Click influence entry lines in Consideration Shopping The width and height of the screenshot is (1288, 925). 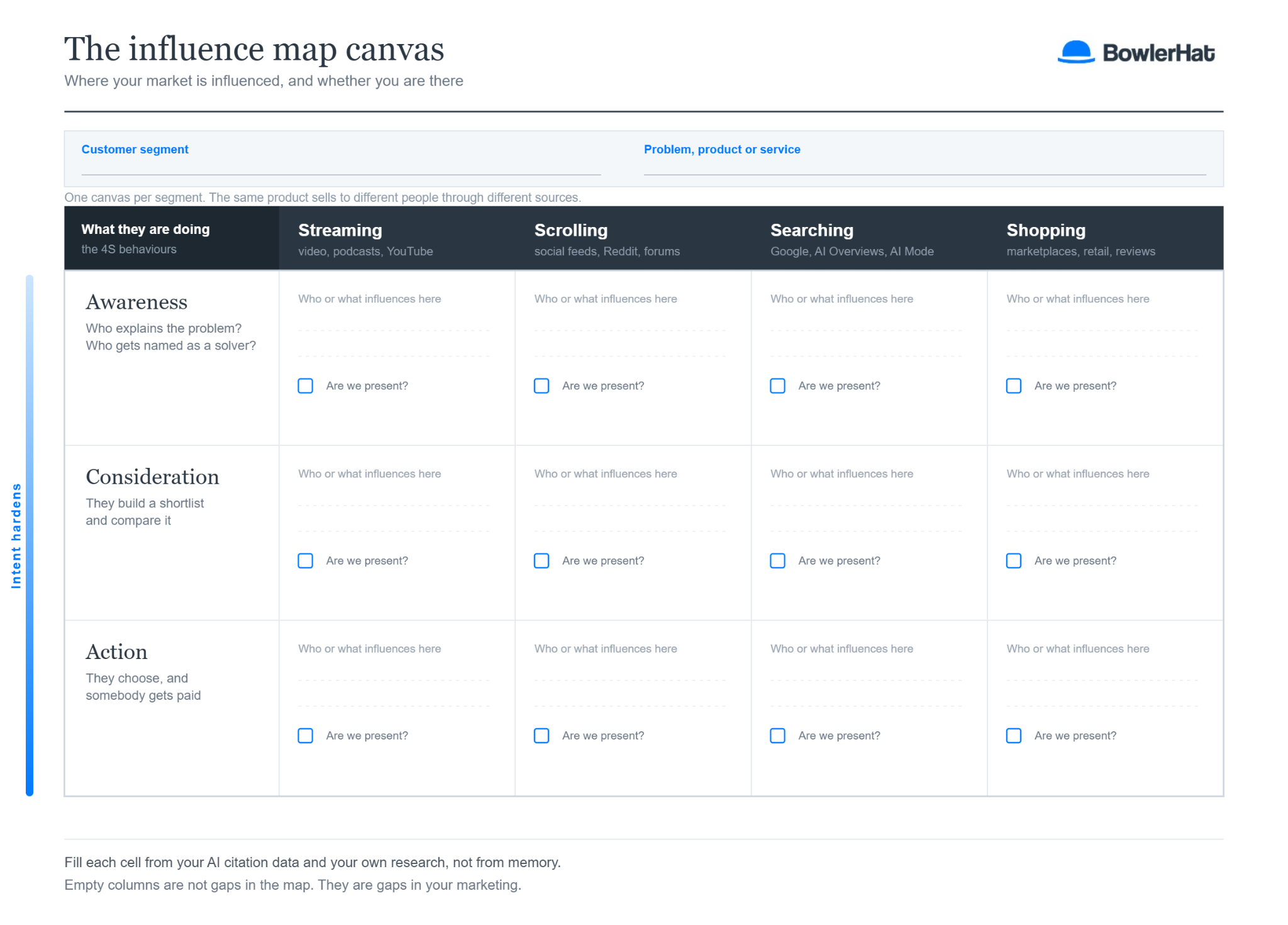[x=1102, y=518]
